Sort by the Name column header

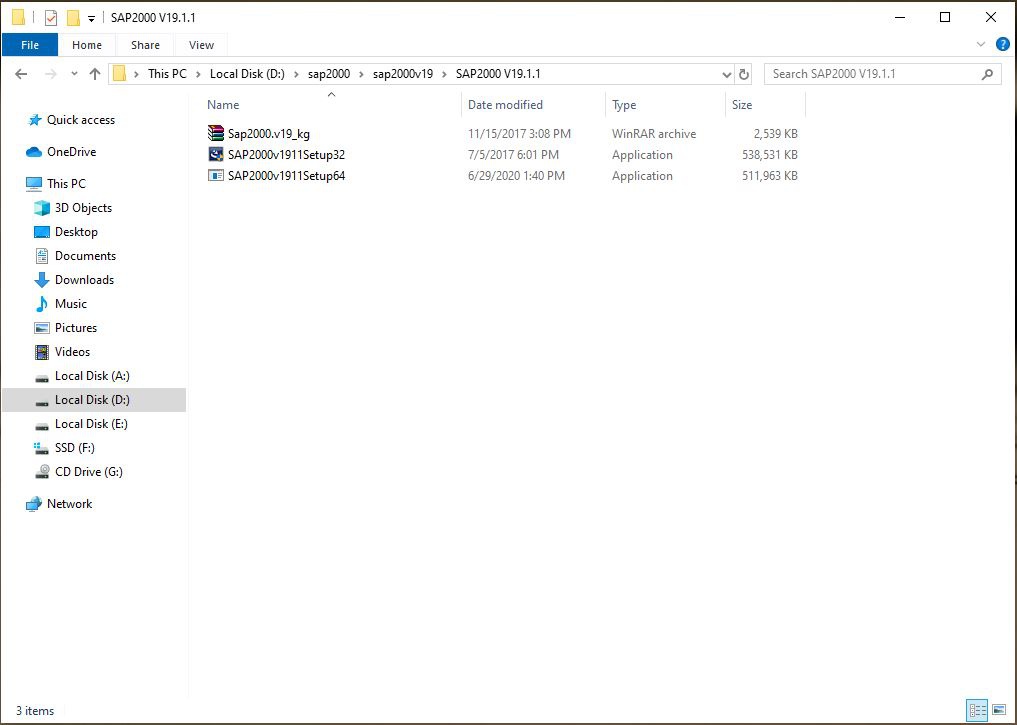point(223,104)
